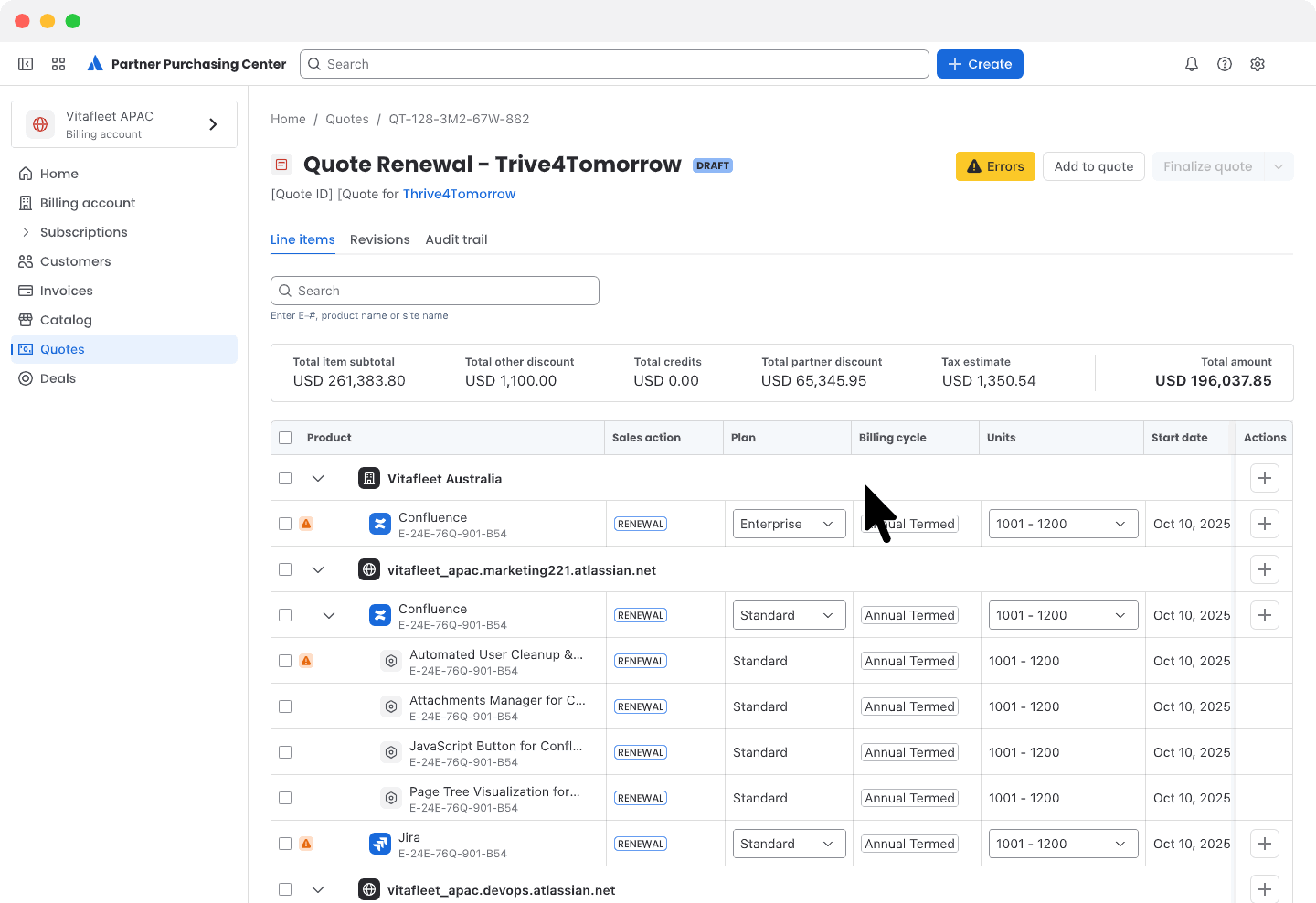Image resolution: width=1316 pixels, height=903 pixels.
Task: Open notifications bell
Action: [x=1192, y=64]
